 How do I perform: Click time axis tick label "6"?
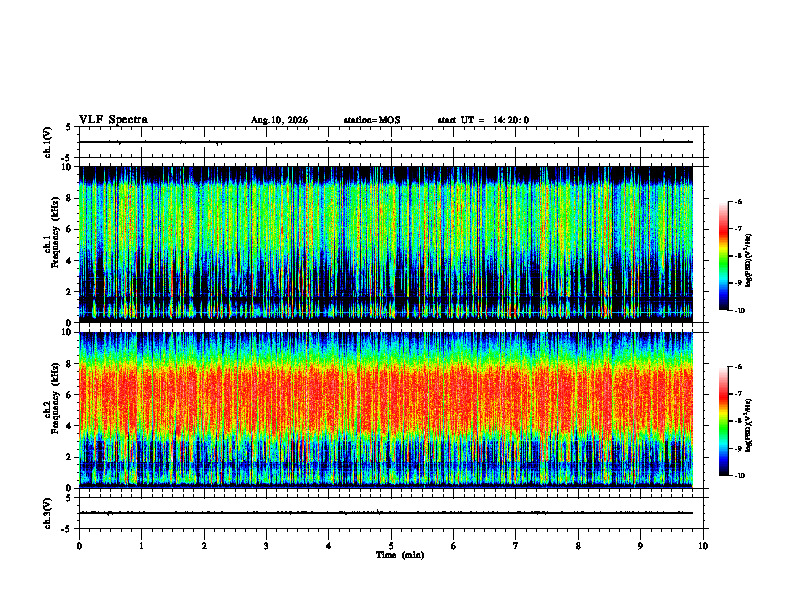[x=453, y=546]
